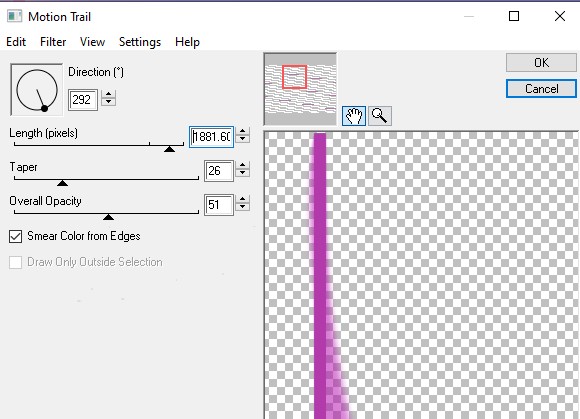Click the direction dial control
The height and width of the screenshot is (419, 580).
[x=37, y=90]
